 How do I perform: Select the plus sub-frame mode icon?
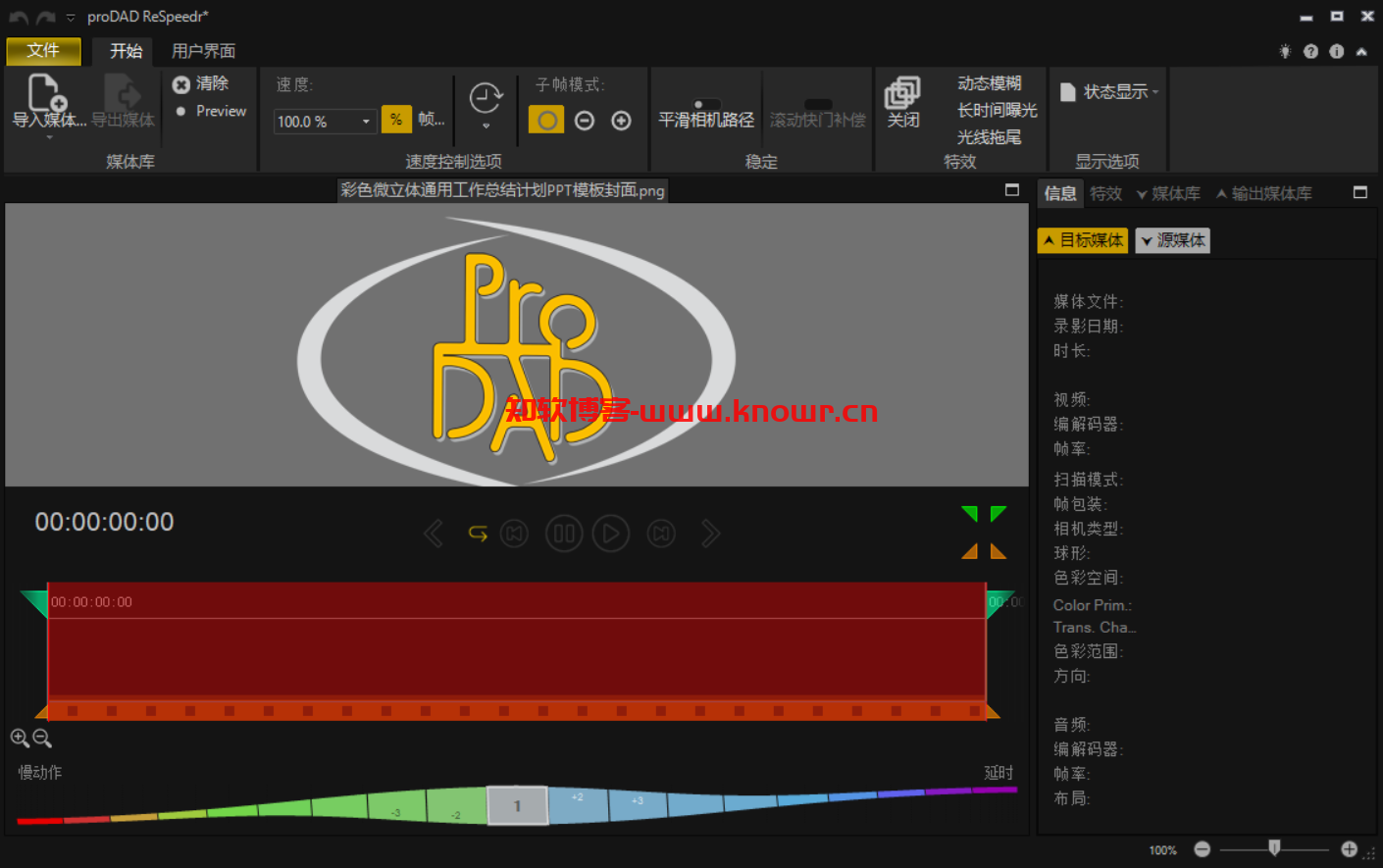[621, 121]
